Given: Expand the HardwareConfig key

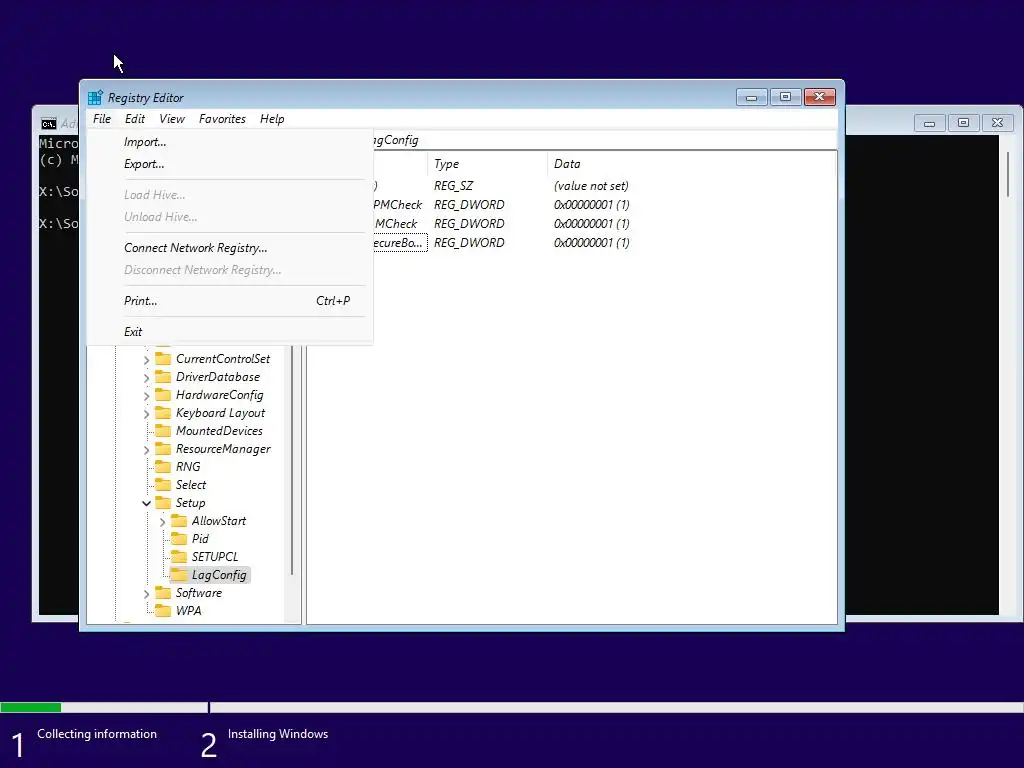Looking at the screenshot, I should click(x=146, y=395).
